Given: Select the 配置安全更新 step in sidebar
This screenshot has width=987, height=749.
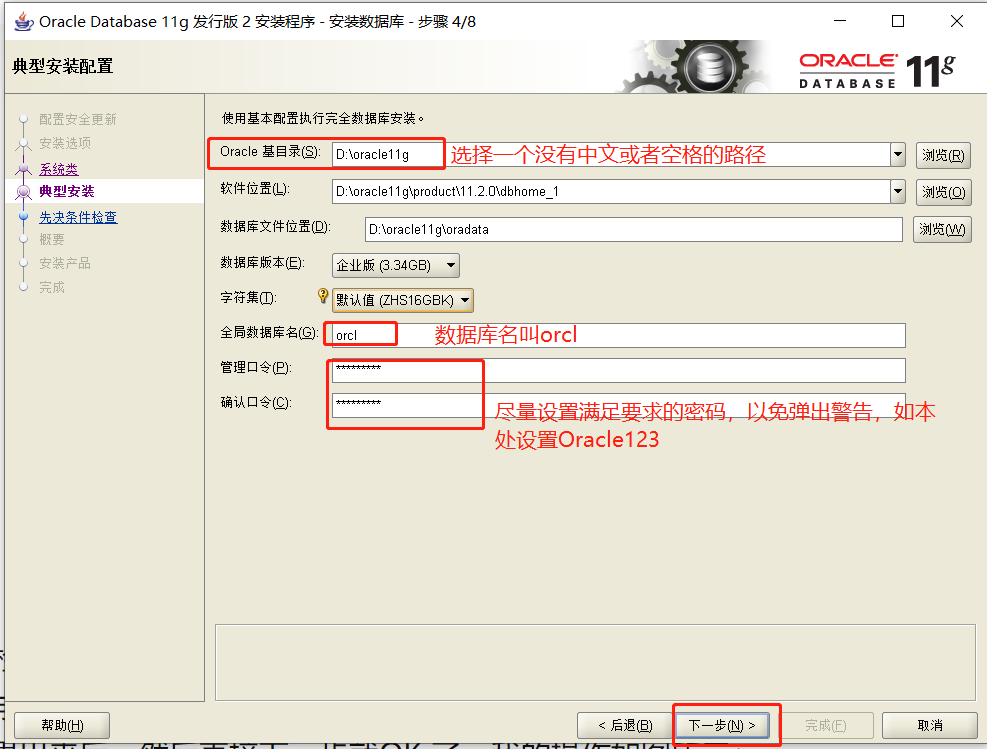Looking at the screenshot, I should (x=77, y=119).
